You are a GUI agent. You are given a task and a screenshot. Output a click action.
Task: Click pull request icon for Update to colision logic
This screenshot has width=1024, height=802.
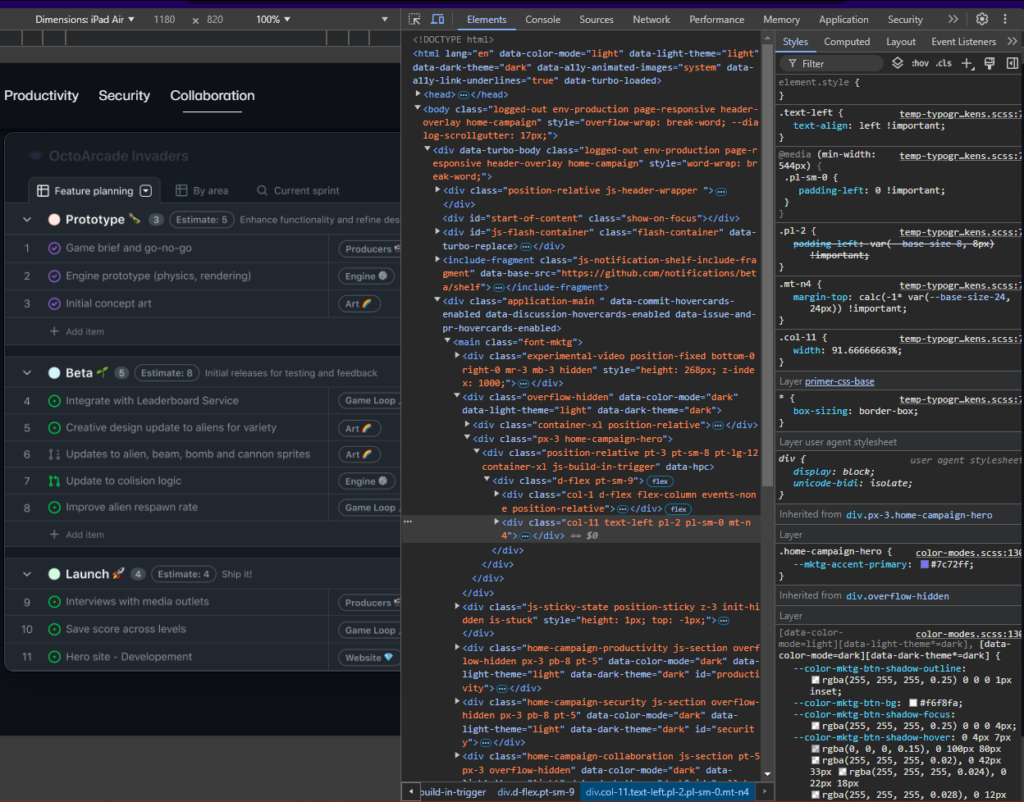[x=55, y=481]
